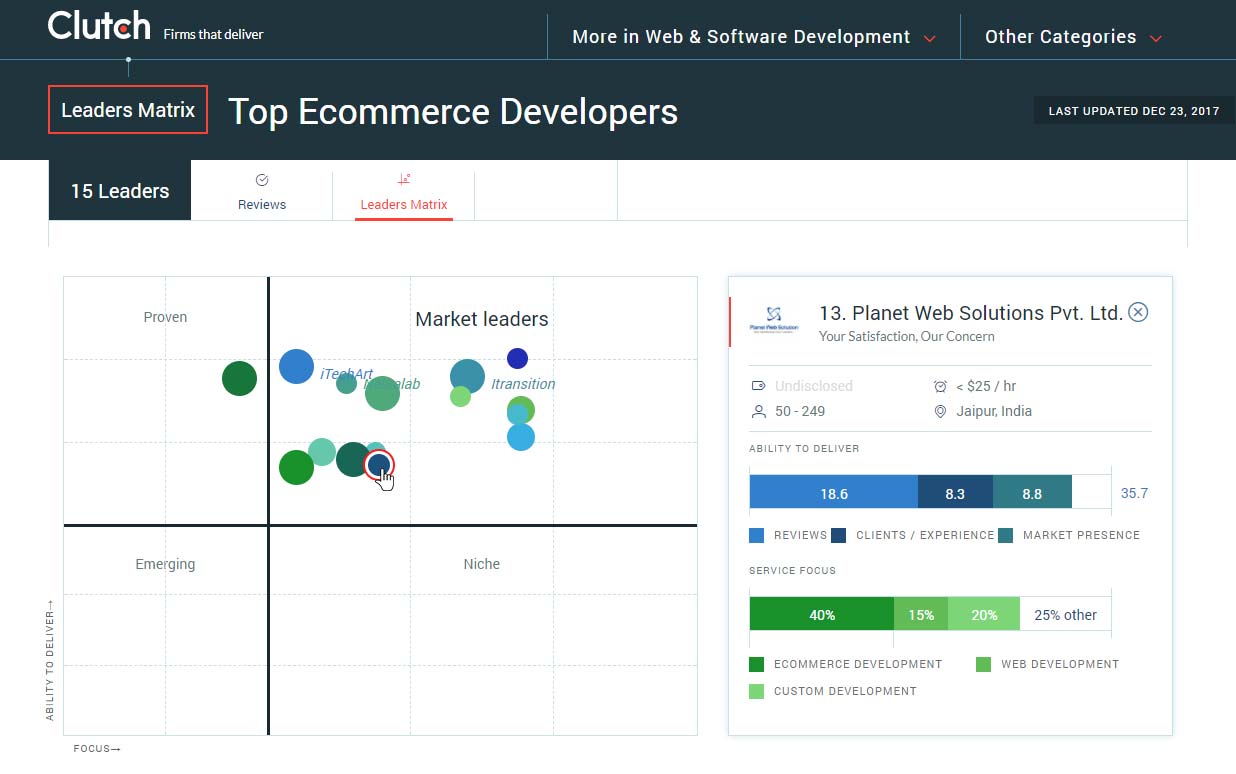This screenshot has height=774, width=1236.
Task: Click the "50 - 249" employees text
Action: click(x=800, y=411)
